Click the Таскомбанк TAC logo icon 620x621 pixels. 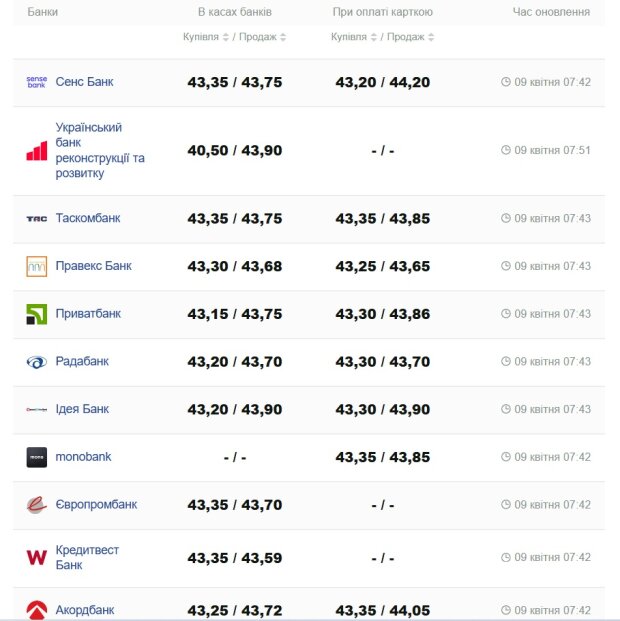click(36, 218)
